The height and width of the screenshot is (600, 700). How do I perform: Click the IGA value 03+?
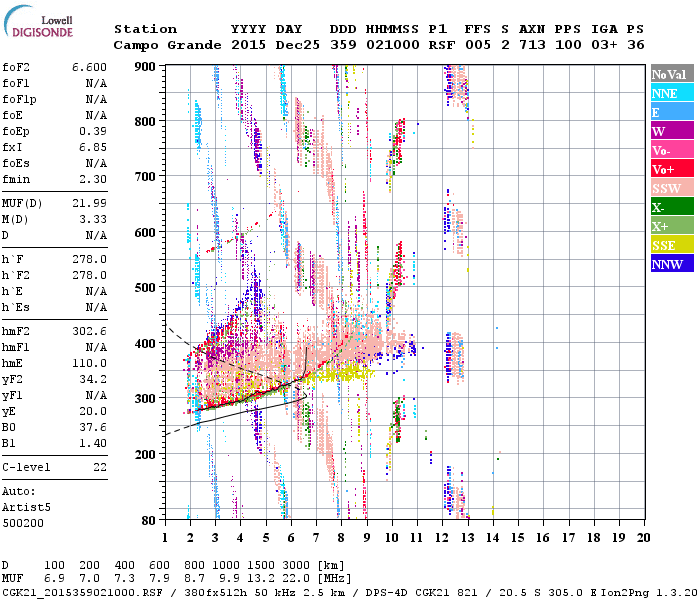pyautogui.click(x=604, y=45)
